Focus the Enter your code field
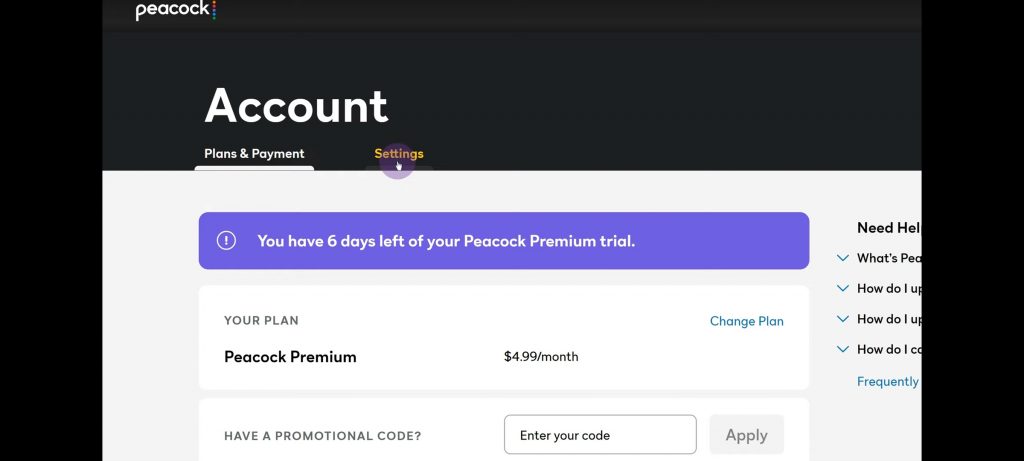Image resolution: width=1024 pixels, height=461 pixels. click(x=600, y=435)
